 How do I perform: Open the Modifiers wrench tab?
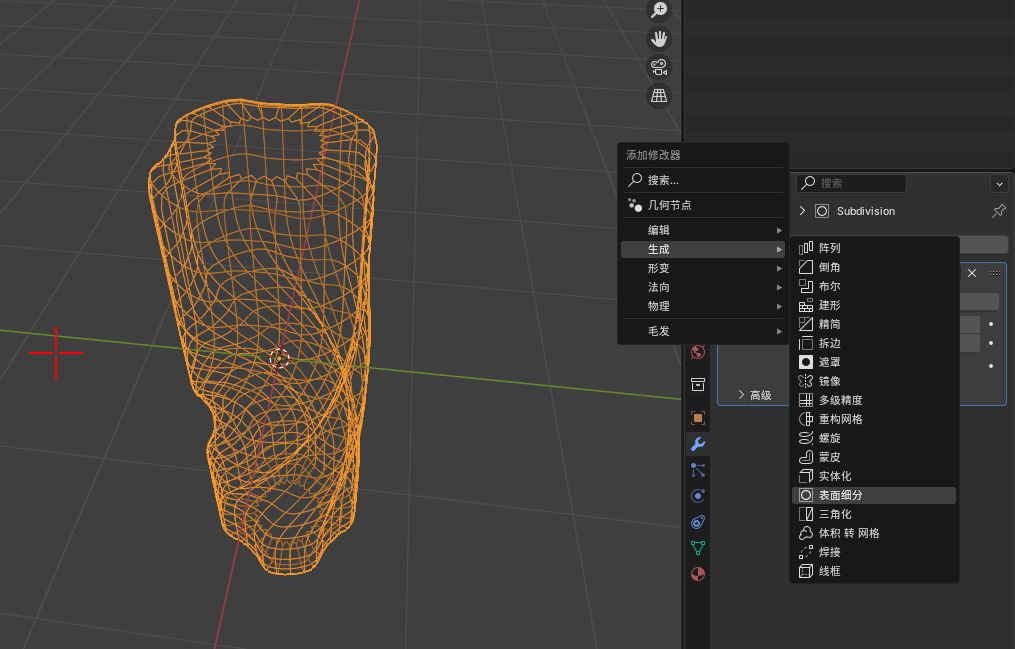pos(698,444)
